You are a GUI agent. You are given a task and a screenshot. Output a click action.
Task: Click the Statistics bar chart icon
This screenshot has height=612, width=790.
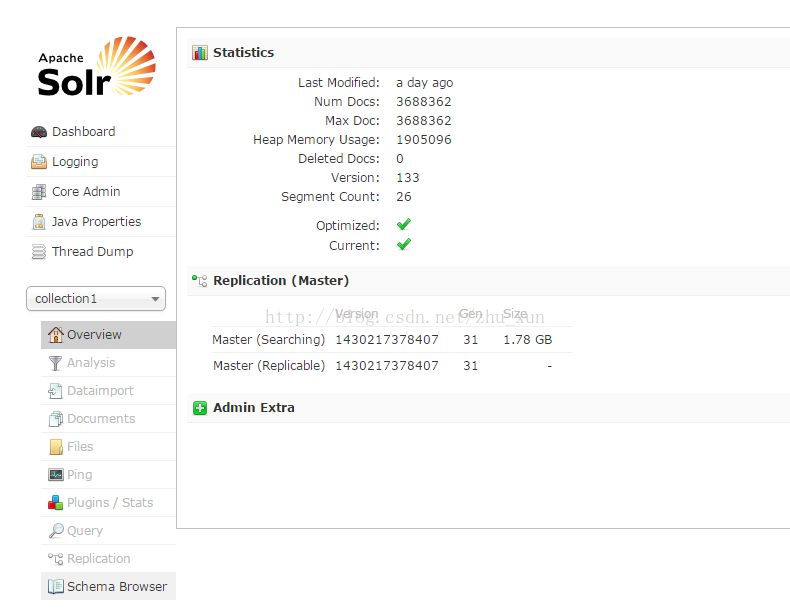click(200, 52)
